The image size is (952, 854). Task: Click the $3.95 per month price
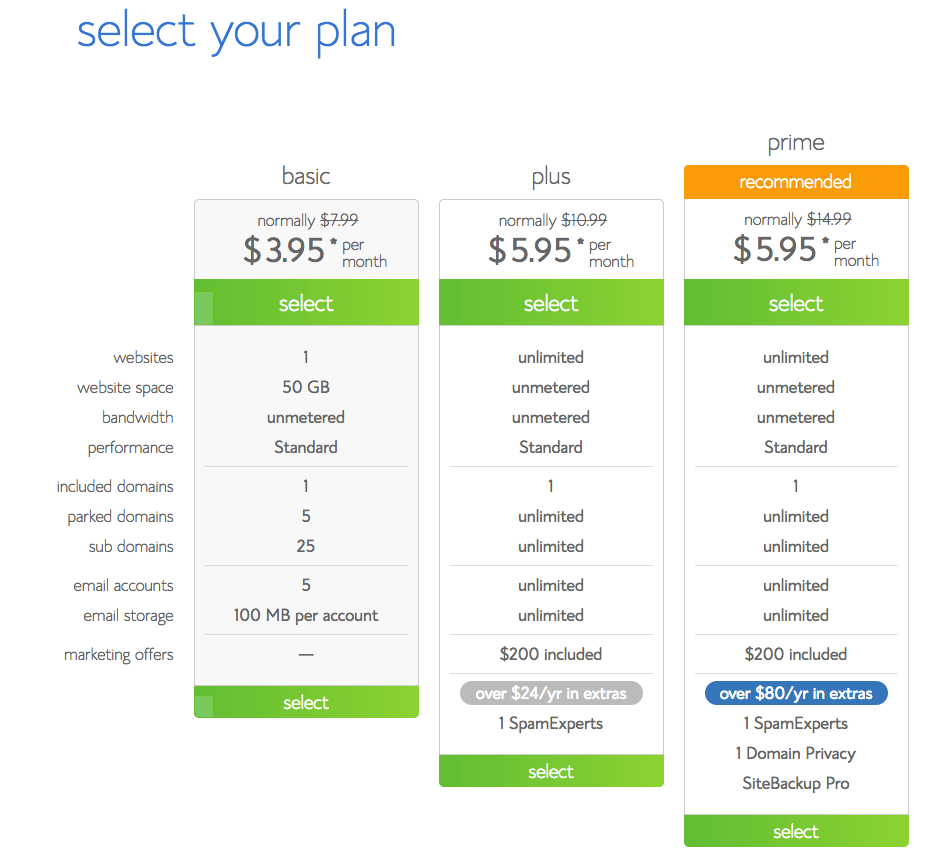[285, 250]
